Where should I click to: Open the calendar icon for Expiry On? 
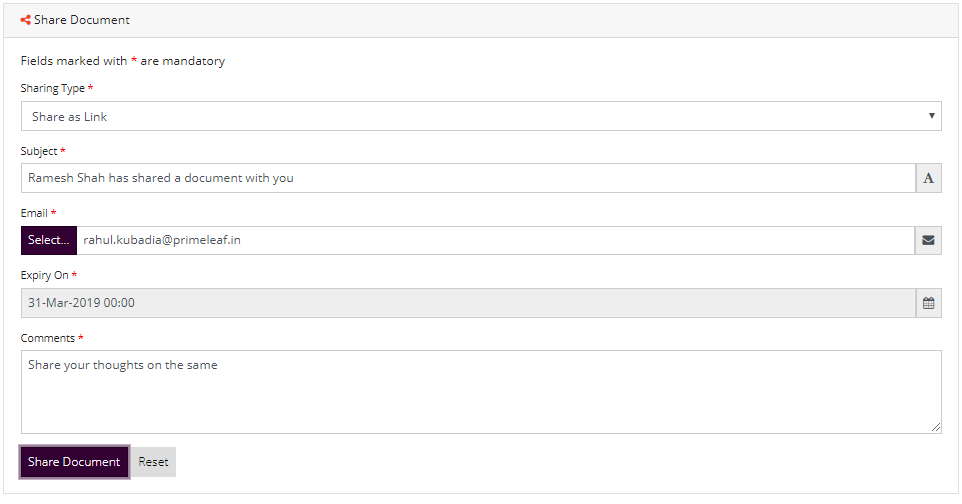coord(928,303)
